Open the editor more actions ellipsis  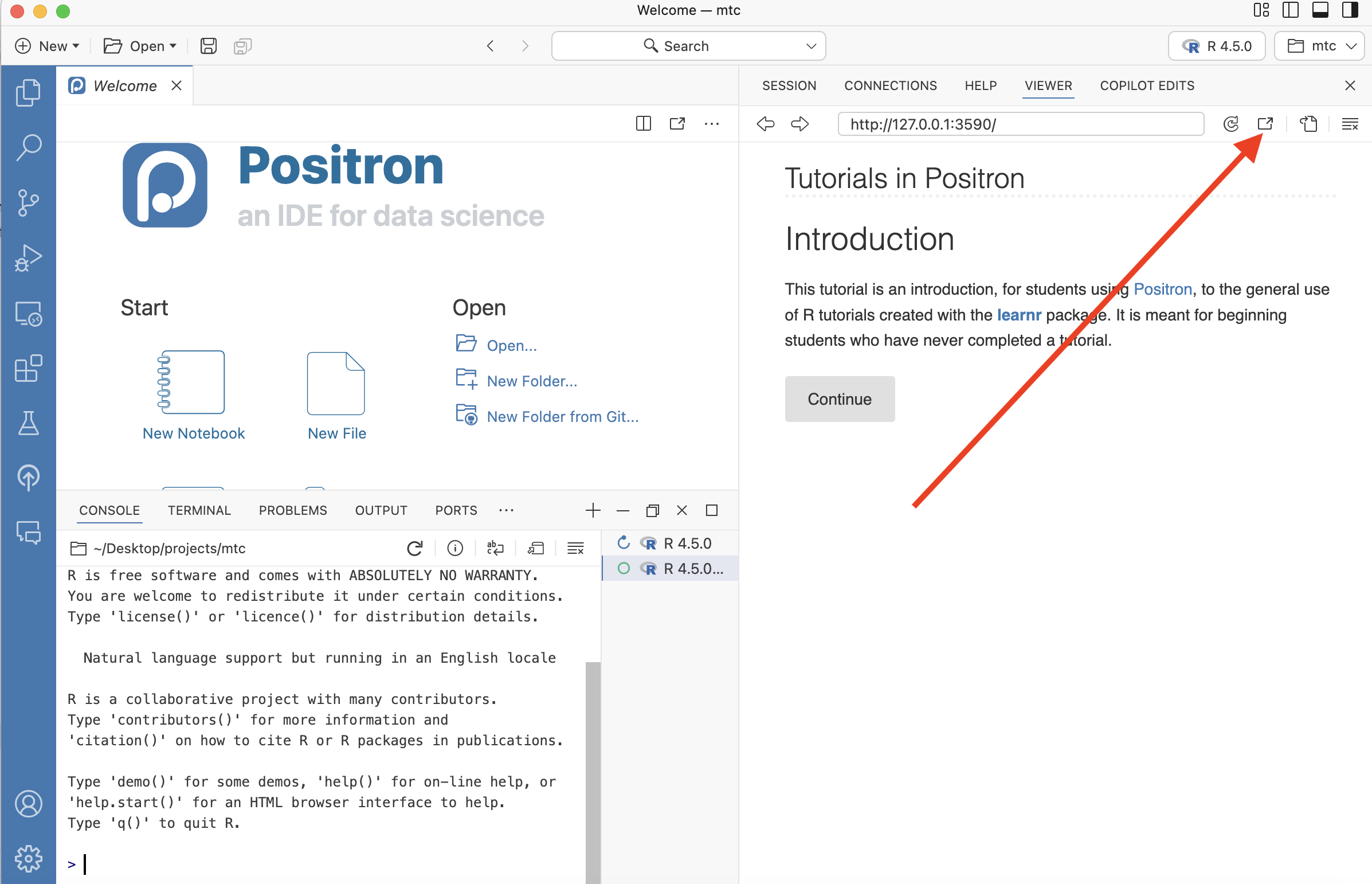712,124
